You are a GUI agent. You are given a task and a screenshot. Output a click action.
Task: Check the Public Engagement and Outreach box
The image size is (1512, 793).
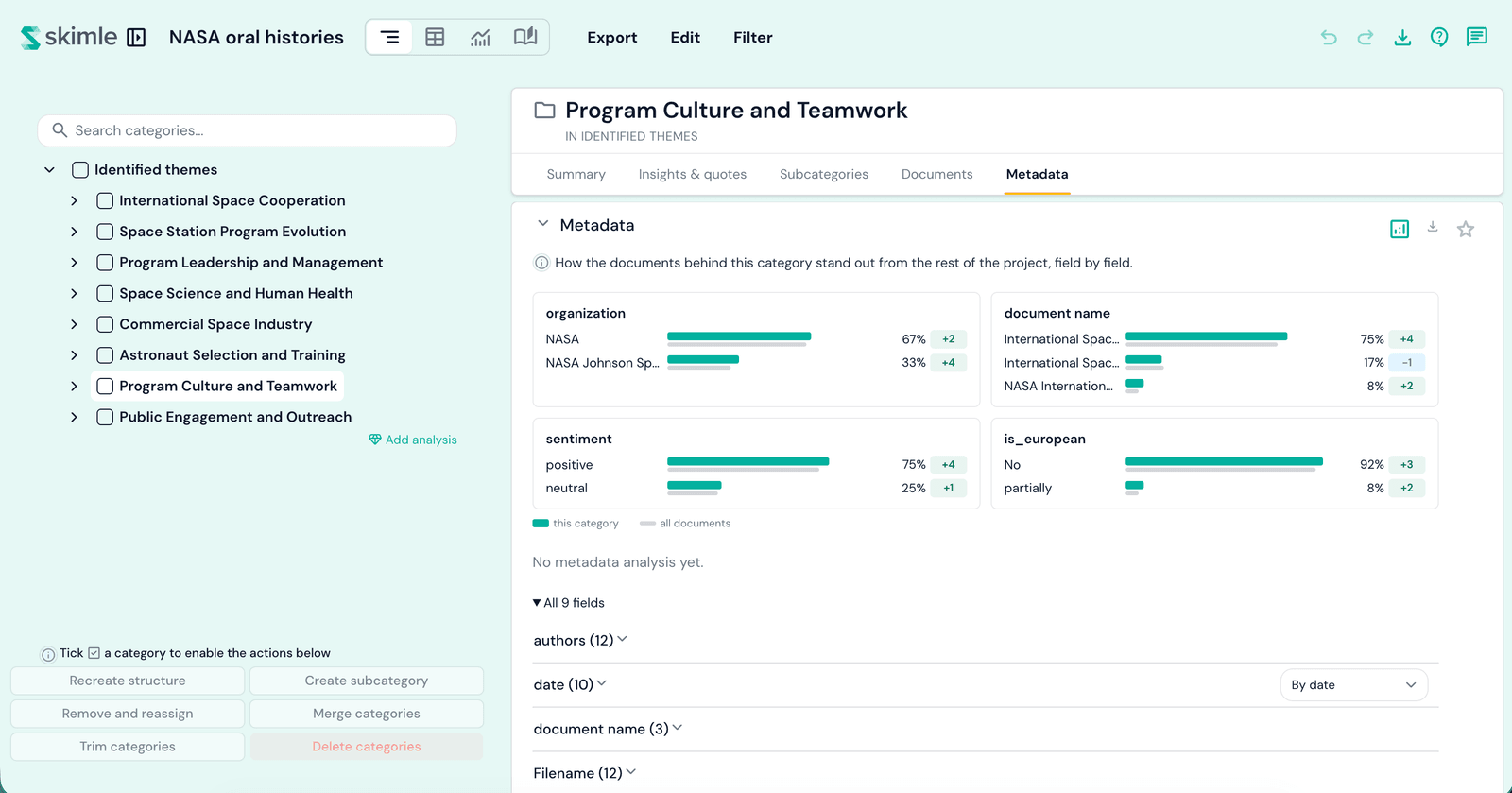point(105,417)
